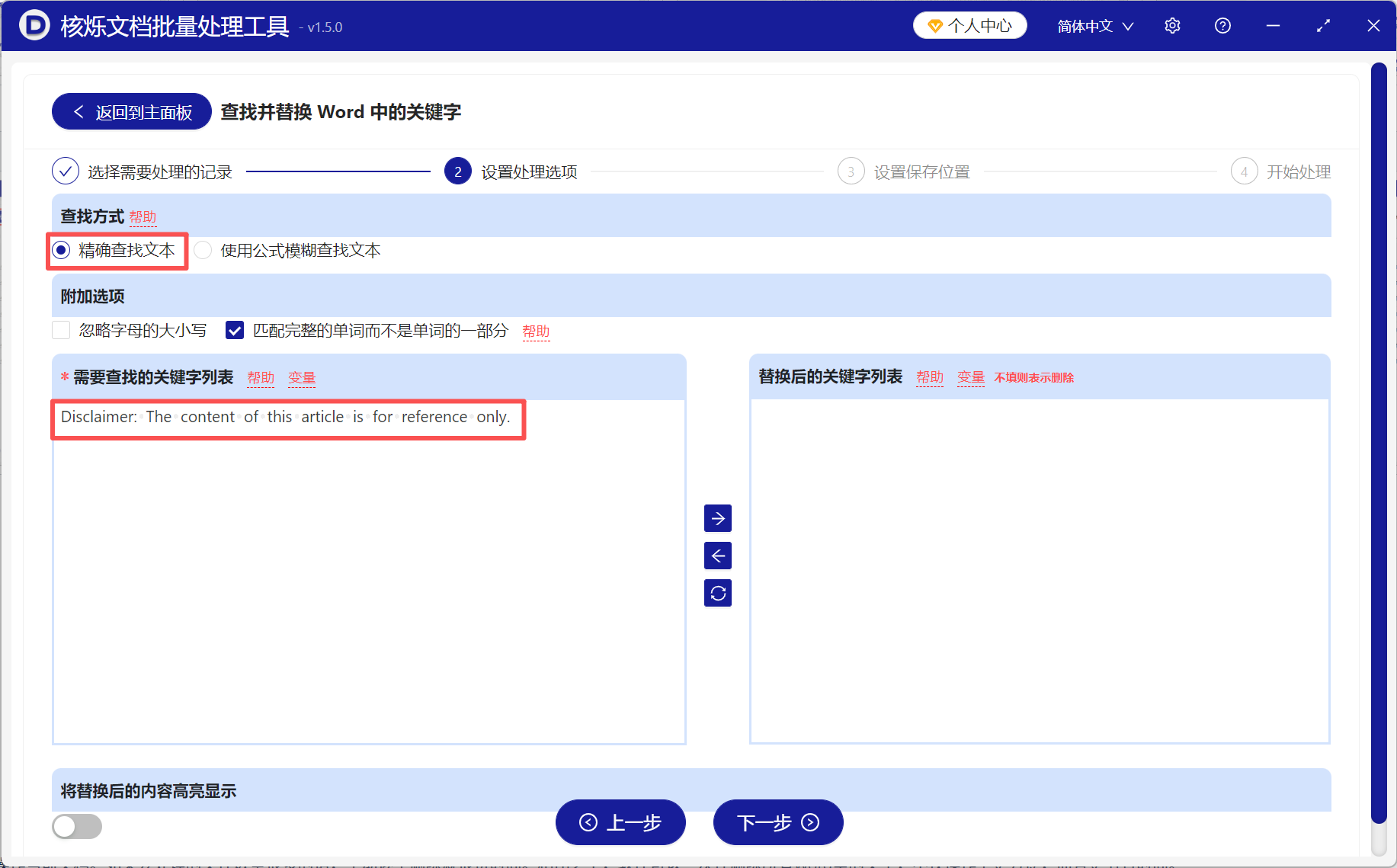Screen dimensions: 1397x868
Task: Click the app logo icon
Action: [34, 25]
